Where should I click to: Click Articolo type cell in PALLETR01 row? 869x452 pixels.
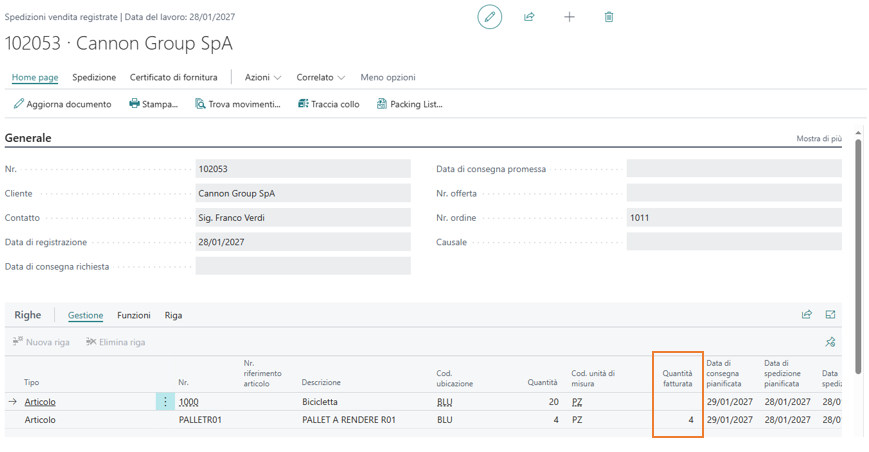point(40,420)
